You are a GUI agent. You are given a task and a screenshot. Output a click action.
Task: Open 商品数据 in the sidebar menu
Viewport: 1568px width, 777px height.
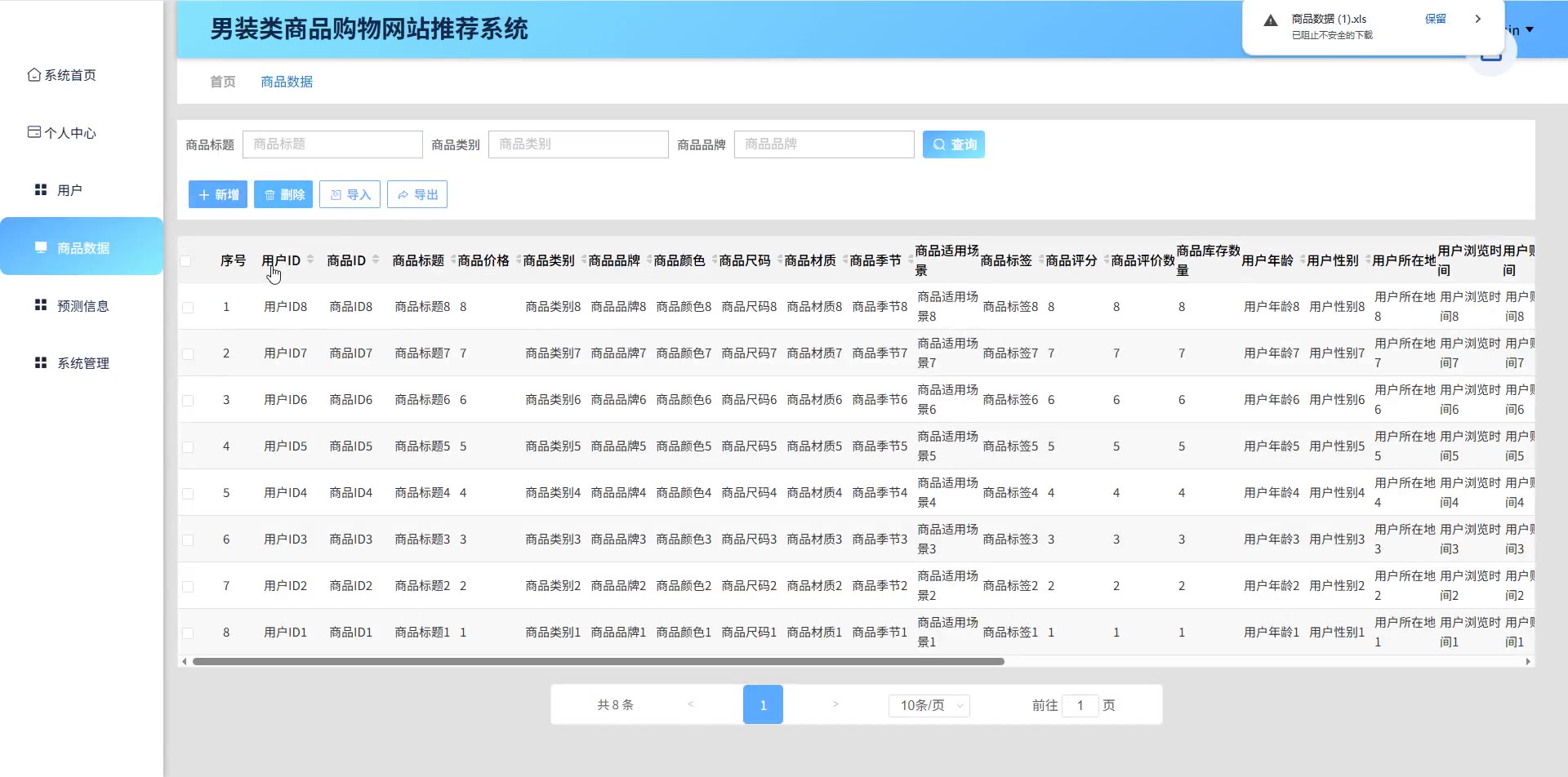pyautogui.click(x=82, y=247)
